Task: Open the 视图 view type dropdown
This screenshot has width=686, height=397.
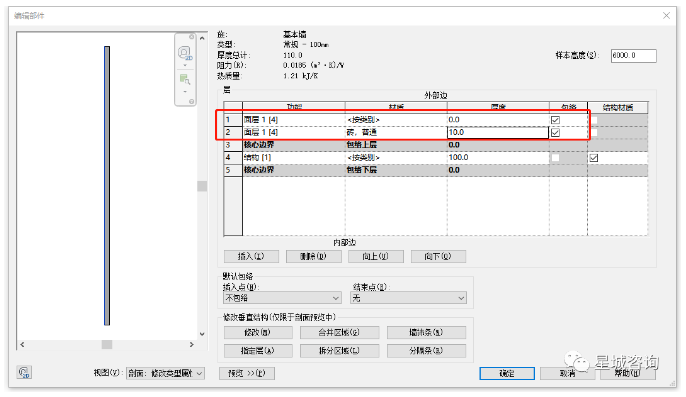Action: click(165, 373)
